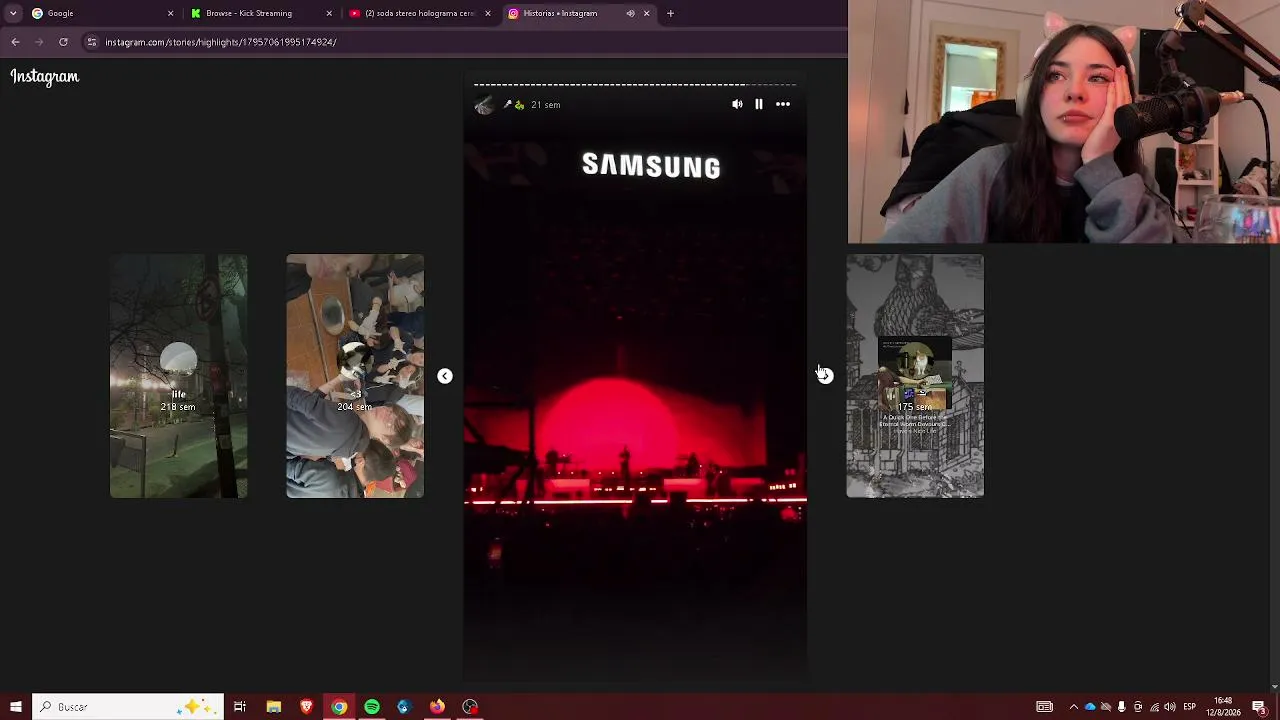
Task: Open the microphone tray icon
Action: point(1122,707)
